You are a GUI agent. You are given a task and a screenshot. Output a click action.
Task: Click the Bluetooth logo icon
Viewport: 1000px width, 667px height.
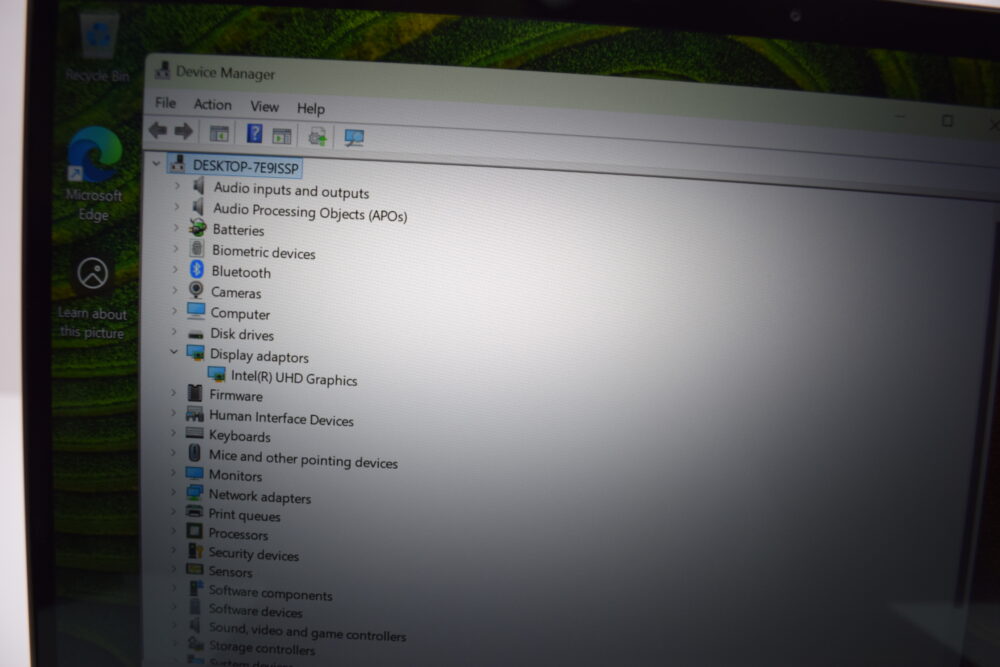tap(196, 270)
